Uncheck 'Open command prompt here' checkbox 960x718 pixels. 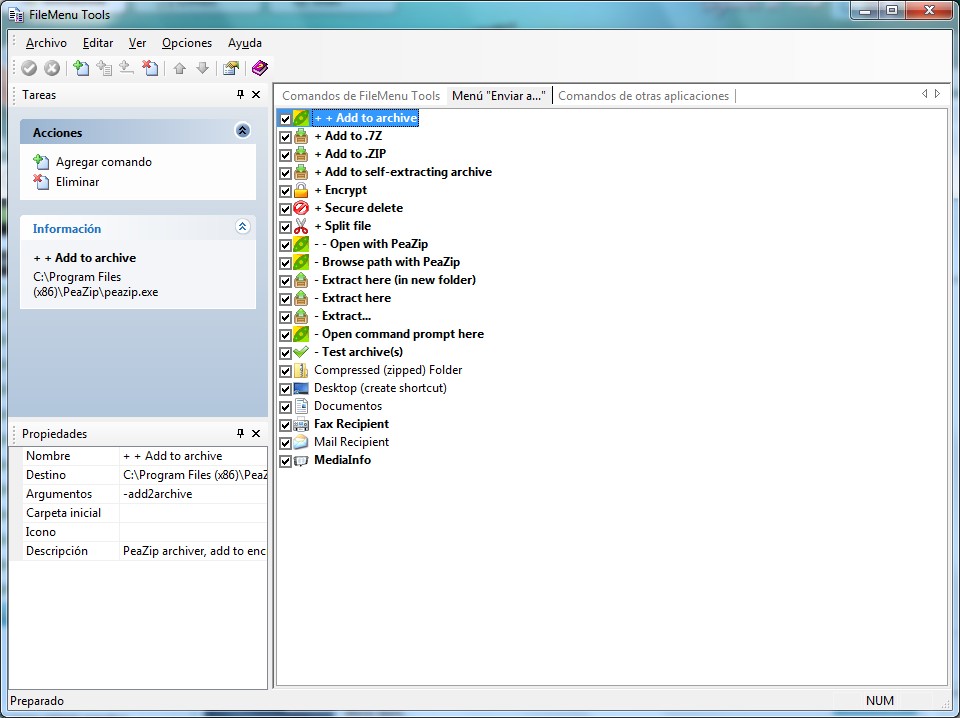(285, 335)
